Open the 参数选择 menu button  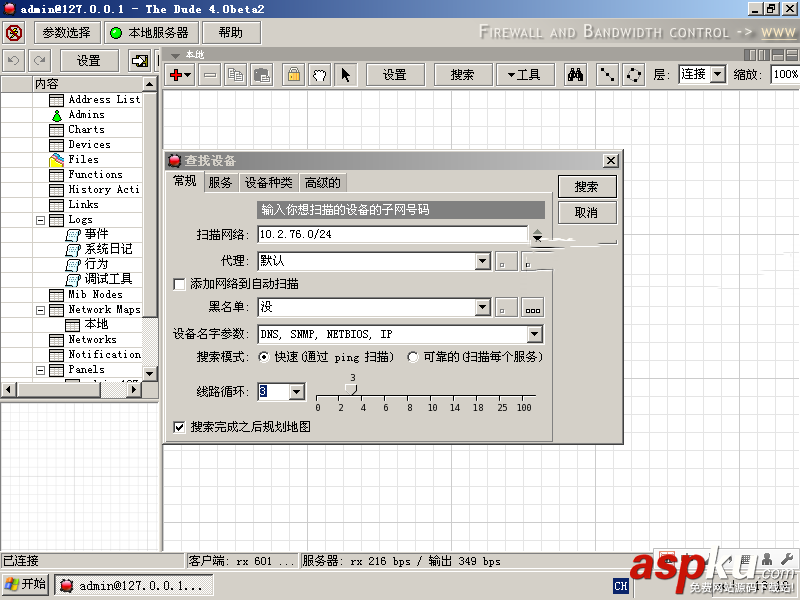click(66, 33)
